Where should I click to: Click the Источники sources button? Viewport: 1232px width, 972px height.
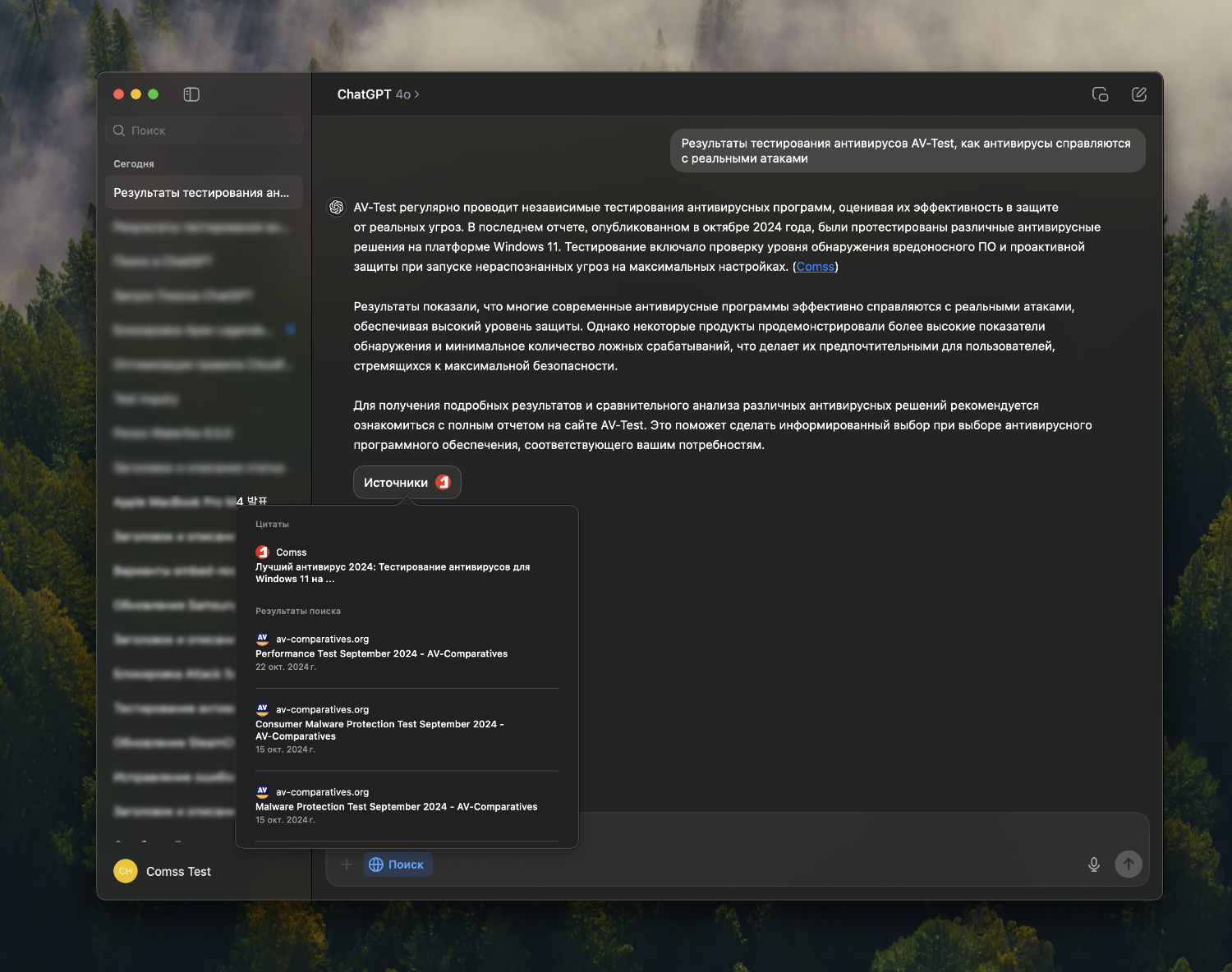pyautogui.click(x=407, y=483)
